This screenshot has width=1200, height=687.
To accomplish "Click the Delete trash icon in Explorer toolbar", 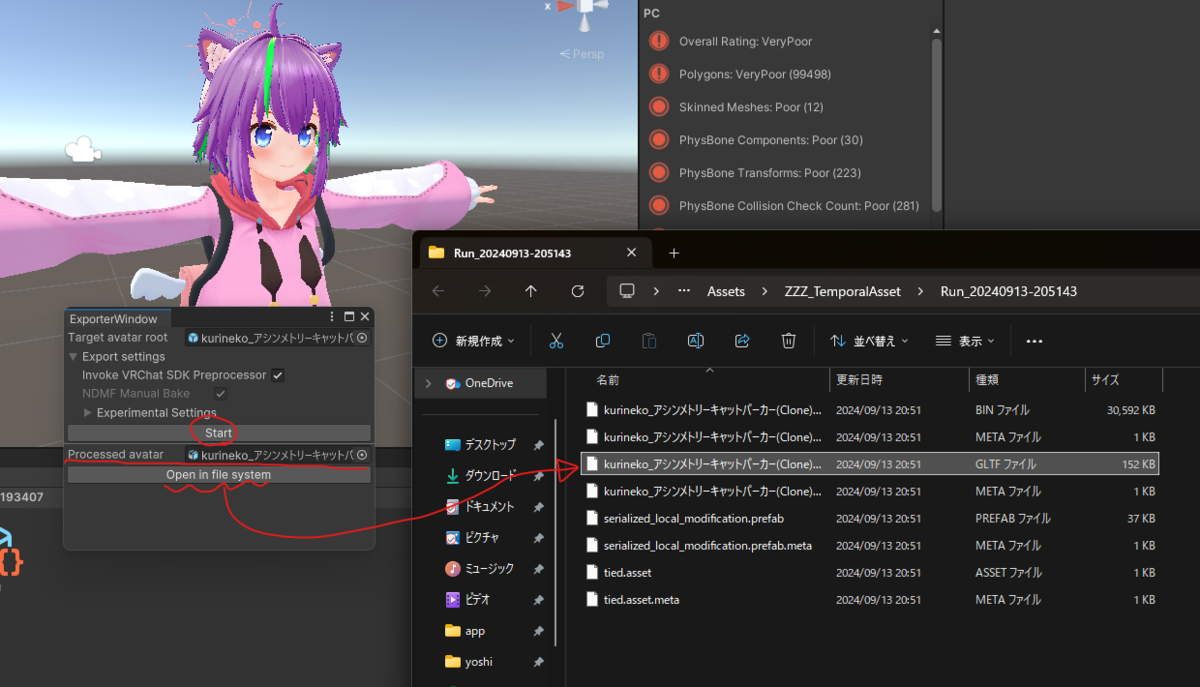I will click(788, 341).
